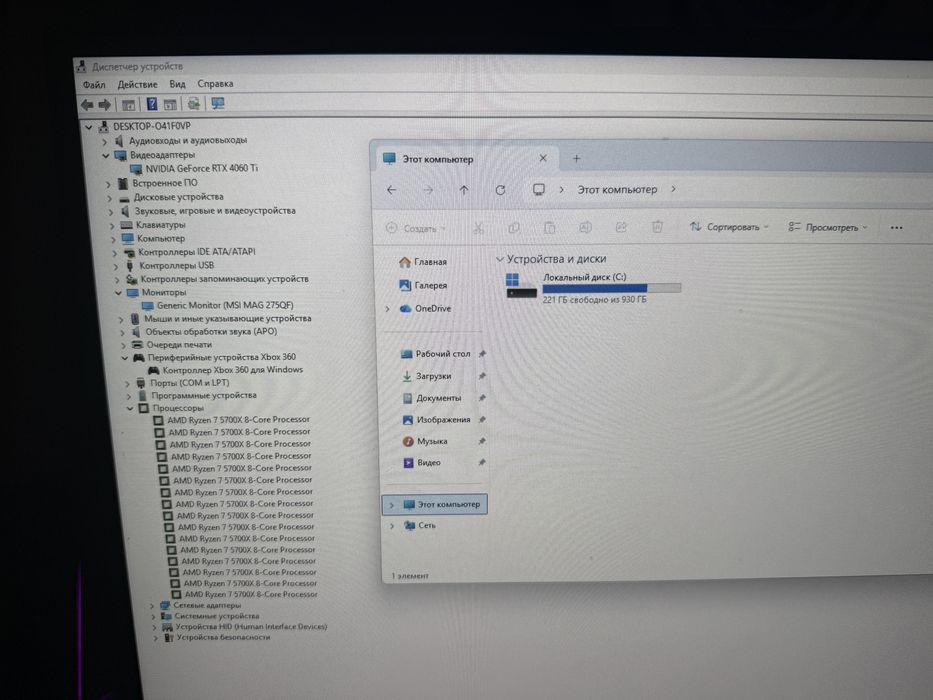The width and height of the screenshot is (933, 700).
Task: Select Контроллеры IDE ATA/ATAPI
Action: (x=196, y=252)
